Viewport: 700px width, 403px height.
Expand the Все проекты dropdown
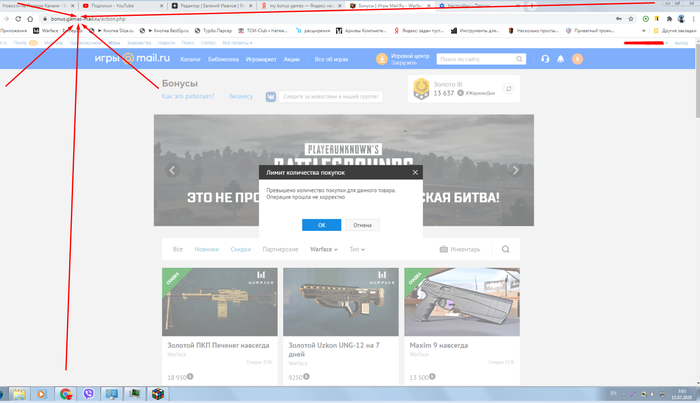tap(237, 43)
